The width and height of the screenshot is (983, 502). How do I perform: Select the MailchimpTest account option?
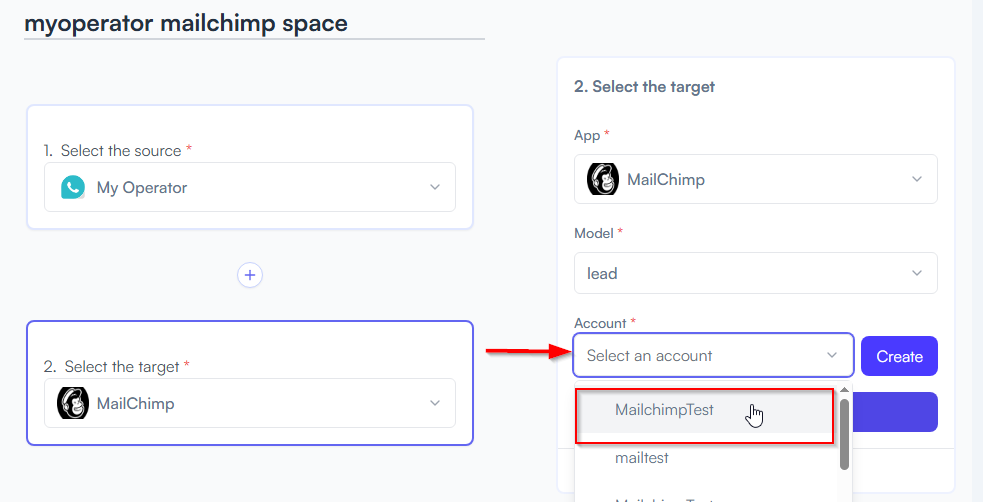(x=664, y=410)
